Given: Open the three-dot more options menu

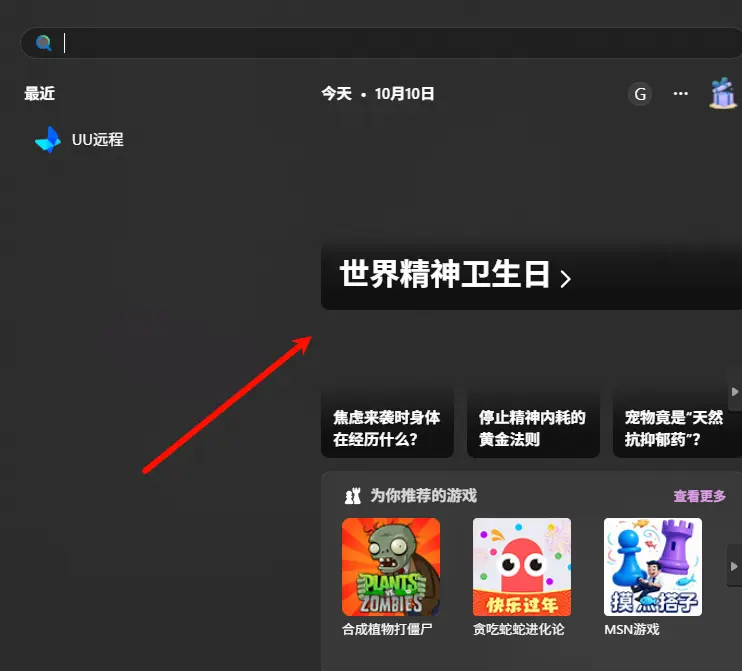Looking at the screenshot, I should 681,94.
